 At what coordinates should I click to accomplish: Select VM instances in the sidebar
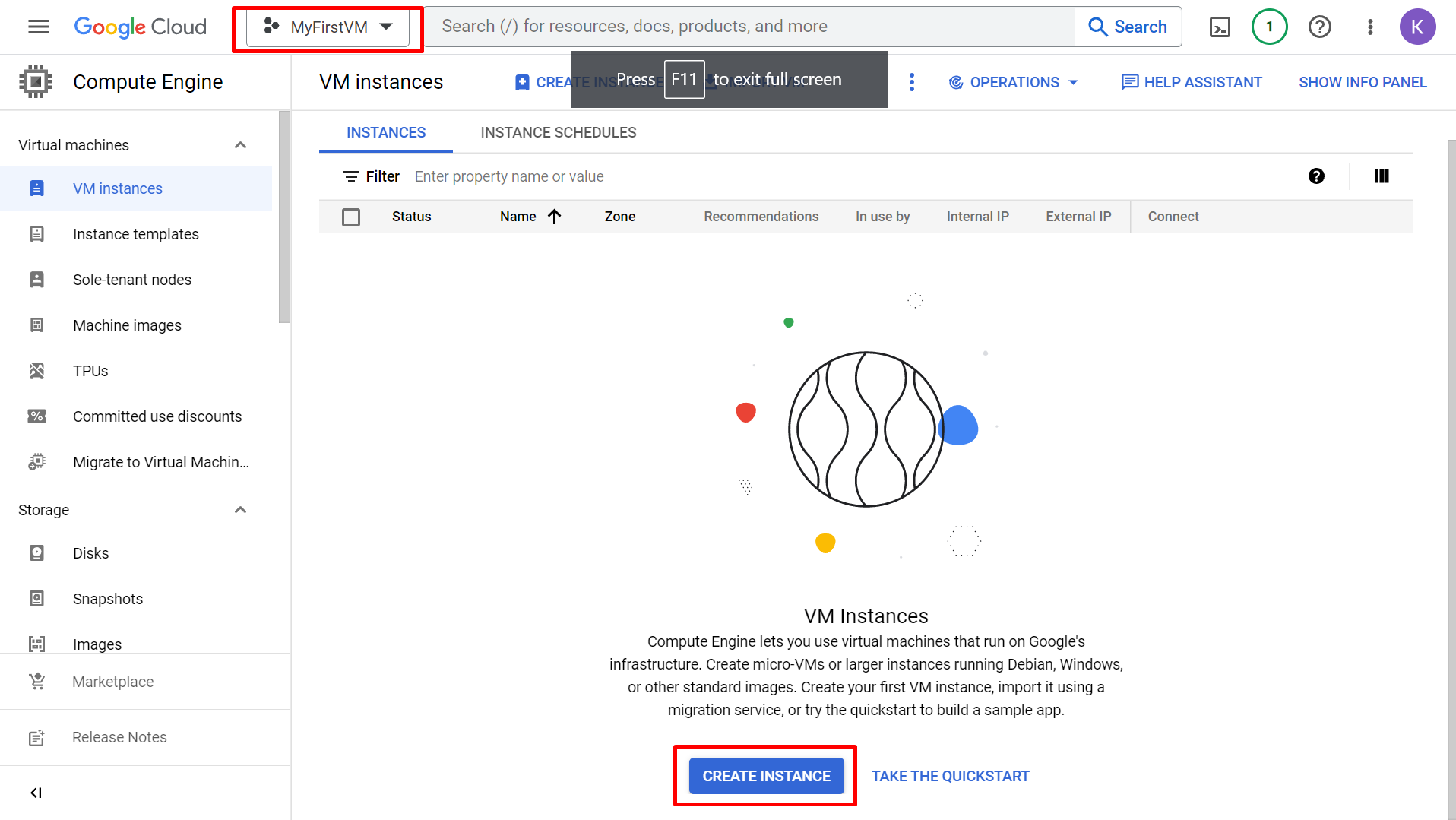[x=136, y=188]
